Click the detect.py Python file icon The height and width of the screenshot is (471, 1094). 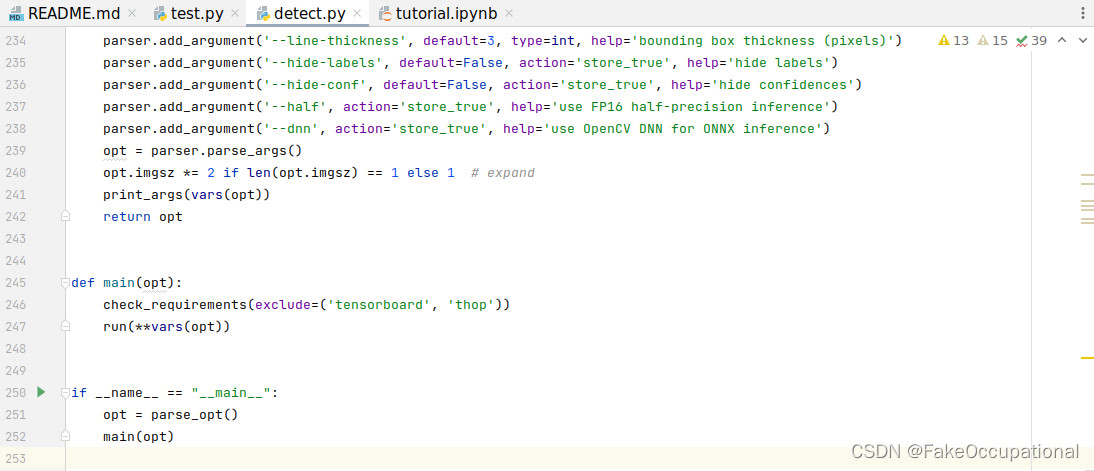point(263,13)
